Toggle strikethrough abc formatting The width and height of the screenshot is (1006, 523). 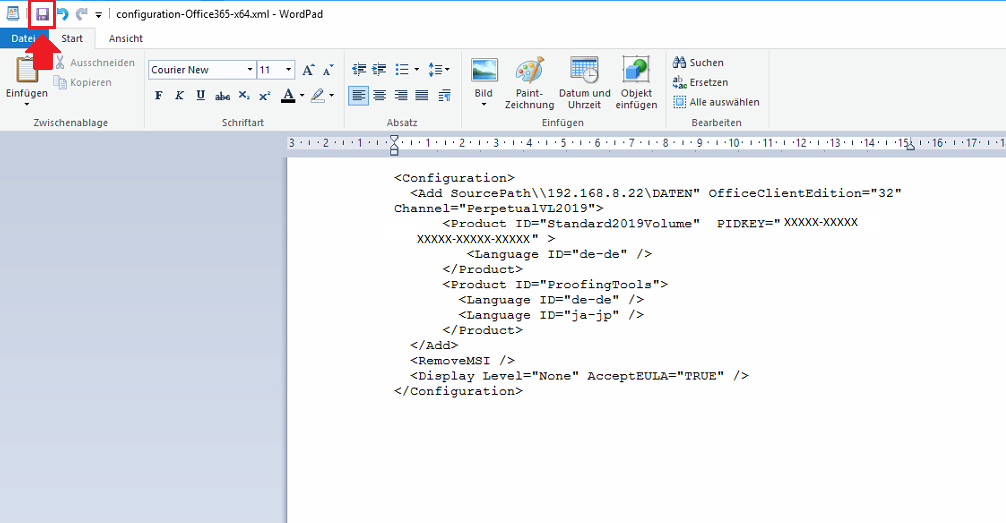pyautogui.click(x=223, y=96)
